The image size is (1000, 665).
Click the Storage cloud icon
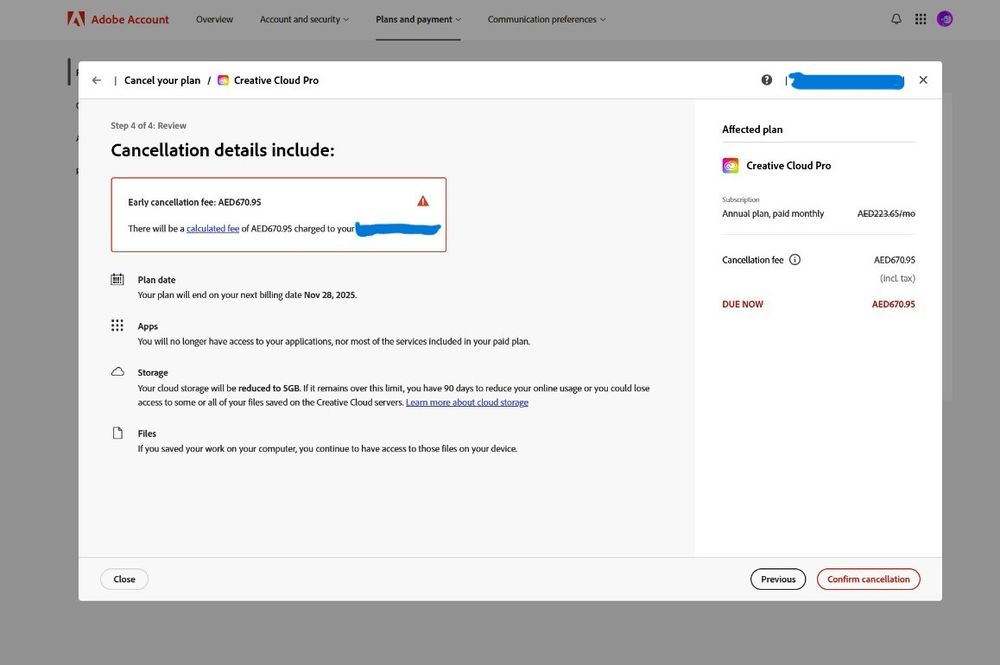tap(117, 372)
